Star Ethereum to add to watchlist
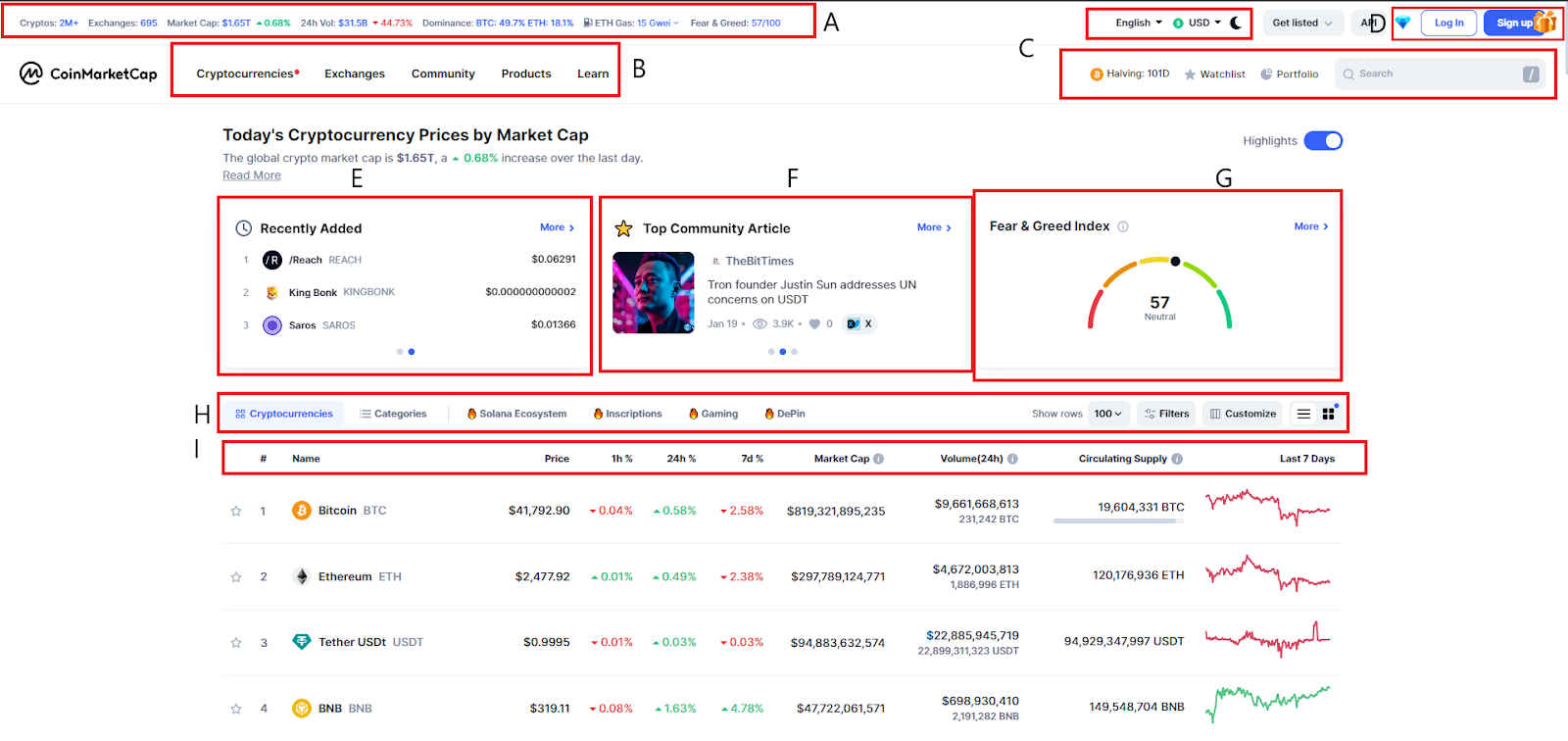Image resolution: width=1568 pixels, height=741 pixels. coord(236,577)
